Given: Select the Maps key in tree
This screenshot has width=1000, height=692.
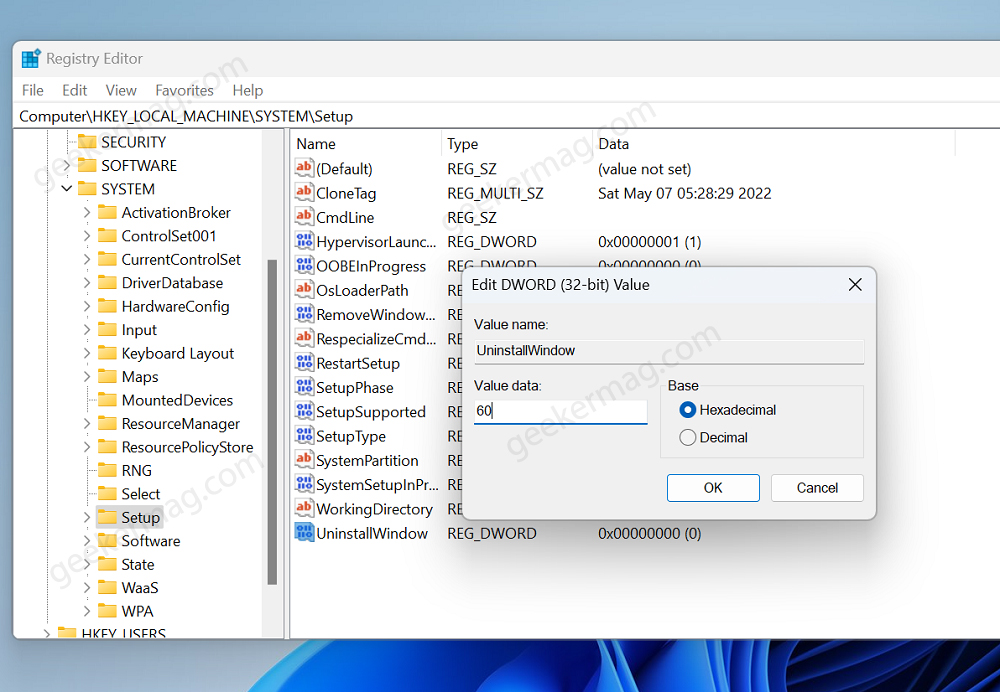Looking at the screenshot, I should (140, 377).
